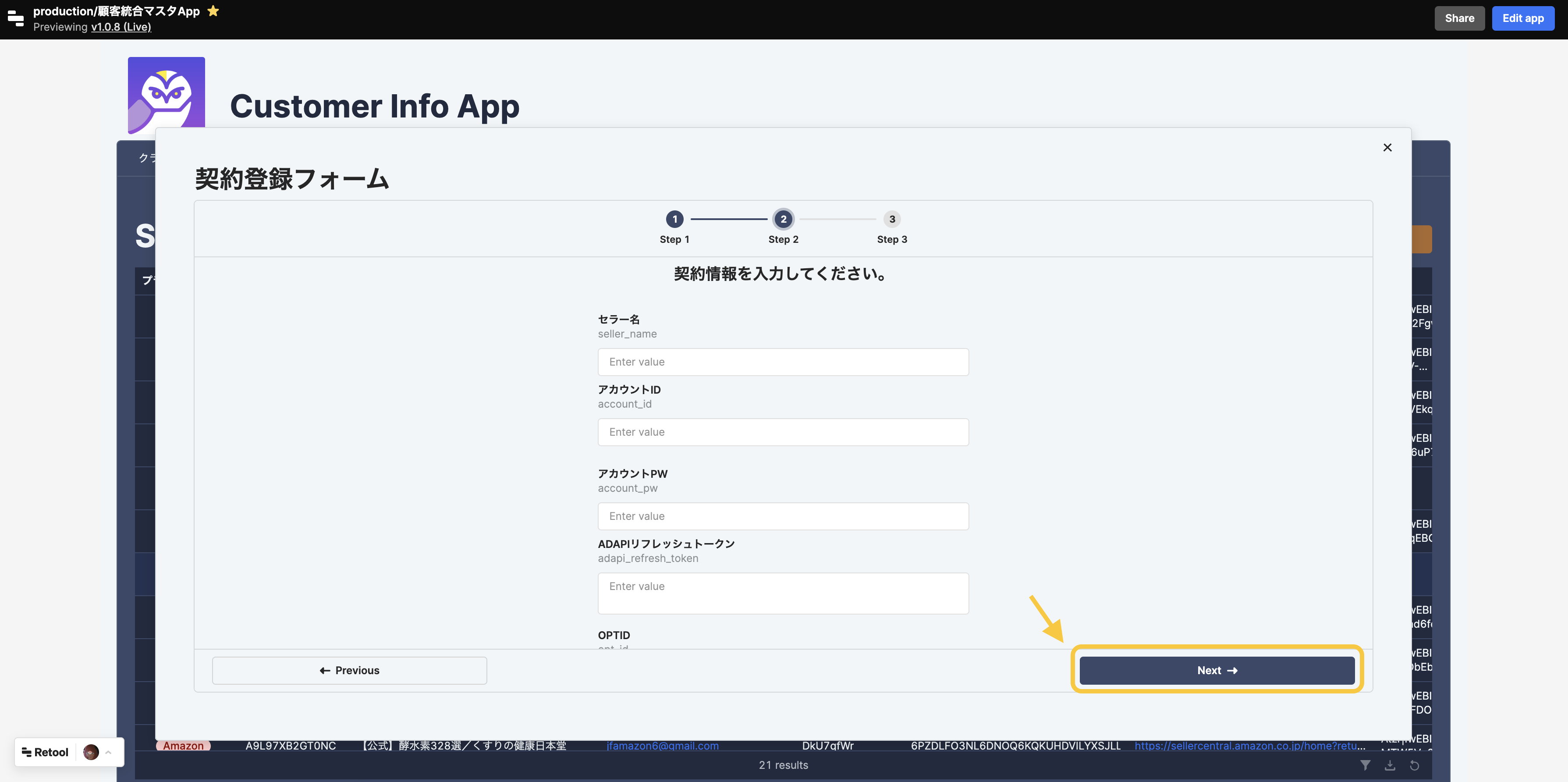This screenshot has height=782, width=1568.
Task: Toggle the favorite star next to the app name
Action: [213, 11]
